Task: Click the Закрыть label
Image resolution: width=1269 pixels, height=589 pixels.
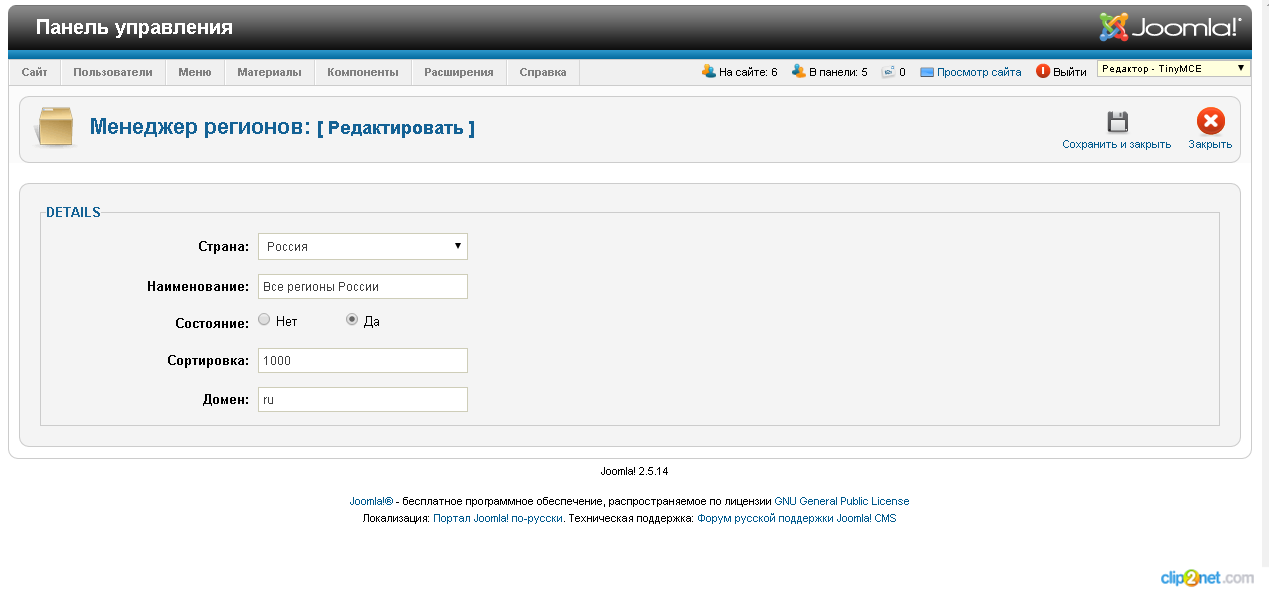Action: pos(1210,144)
